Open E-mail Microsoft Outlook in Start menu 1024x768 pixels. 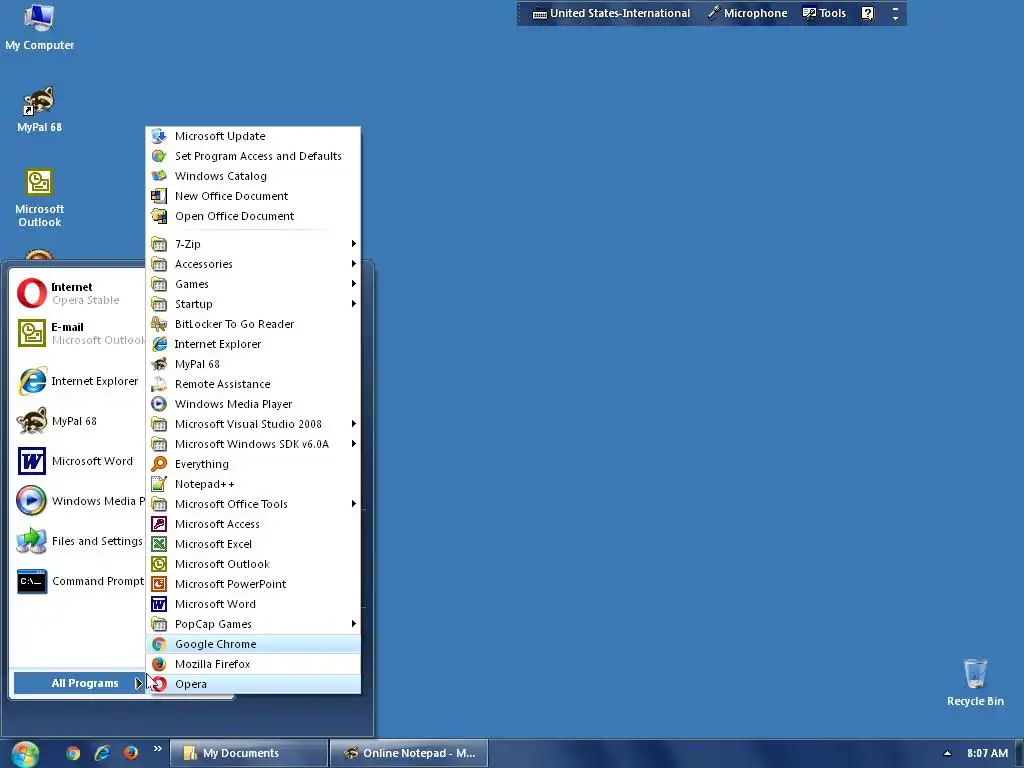coord(78,333)
